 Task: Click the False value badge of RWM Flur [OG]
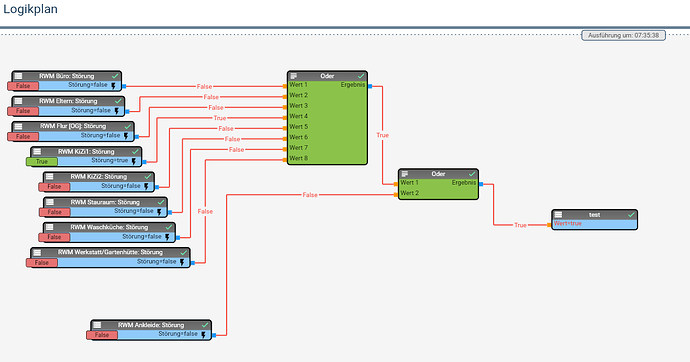[23, 136]
